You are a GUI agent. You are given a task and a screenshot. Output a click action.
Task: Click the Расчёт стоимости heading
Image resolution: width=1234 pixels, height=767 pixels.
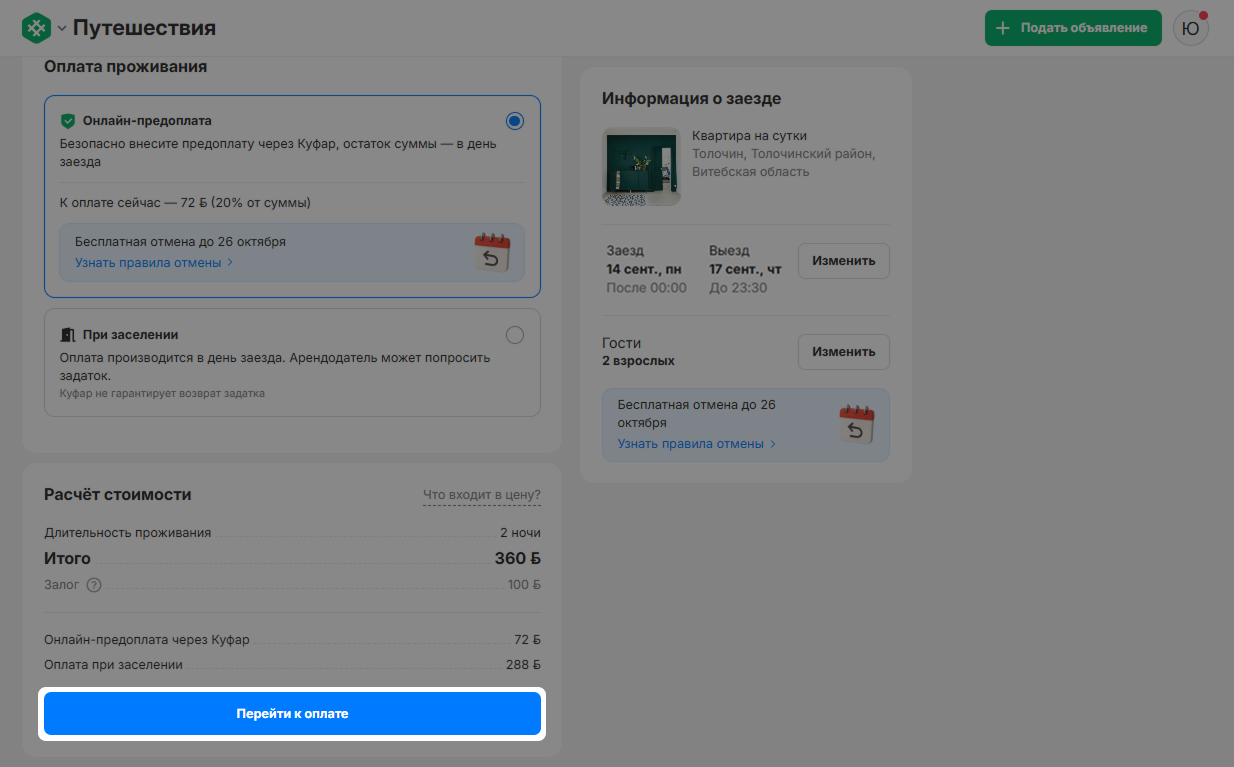tap(118, 494)
